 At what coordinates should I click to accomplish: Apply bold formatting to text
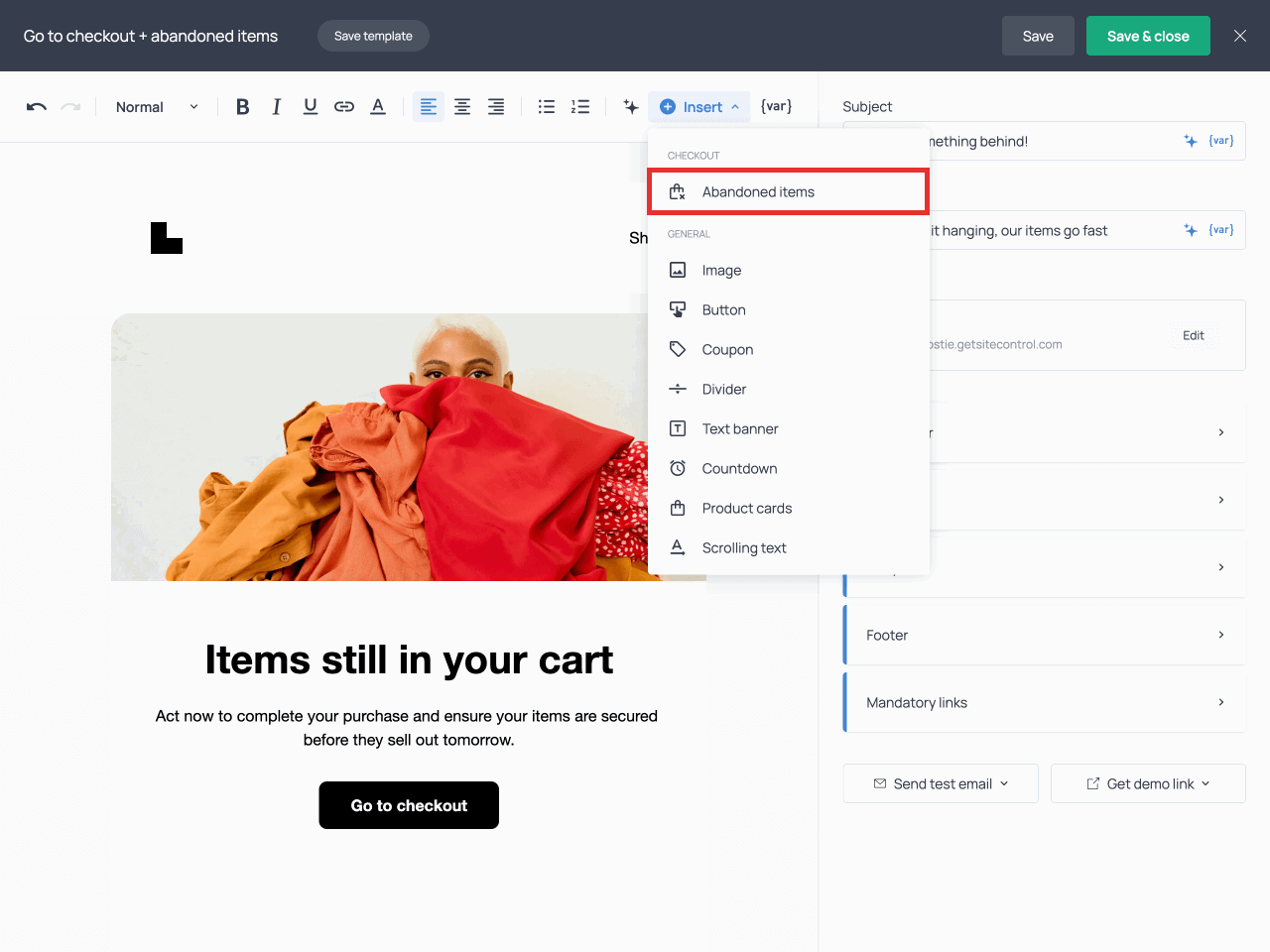coord(242,107)
